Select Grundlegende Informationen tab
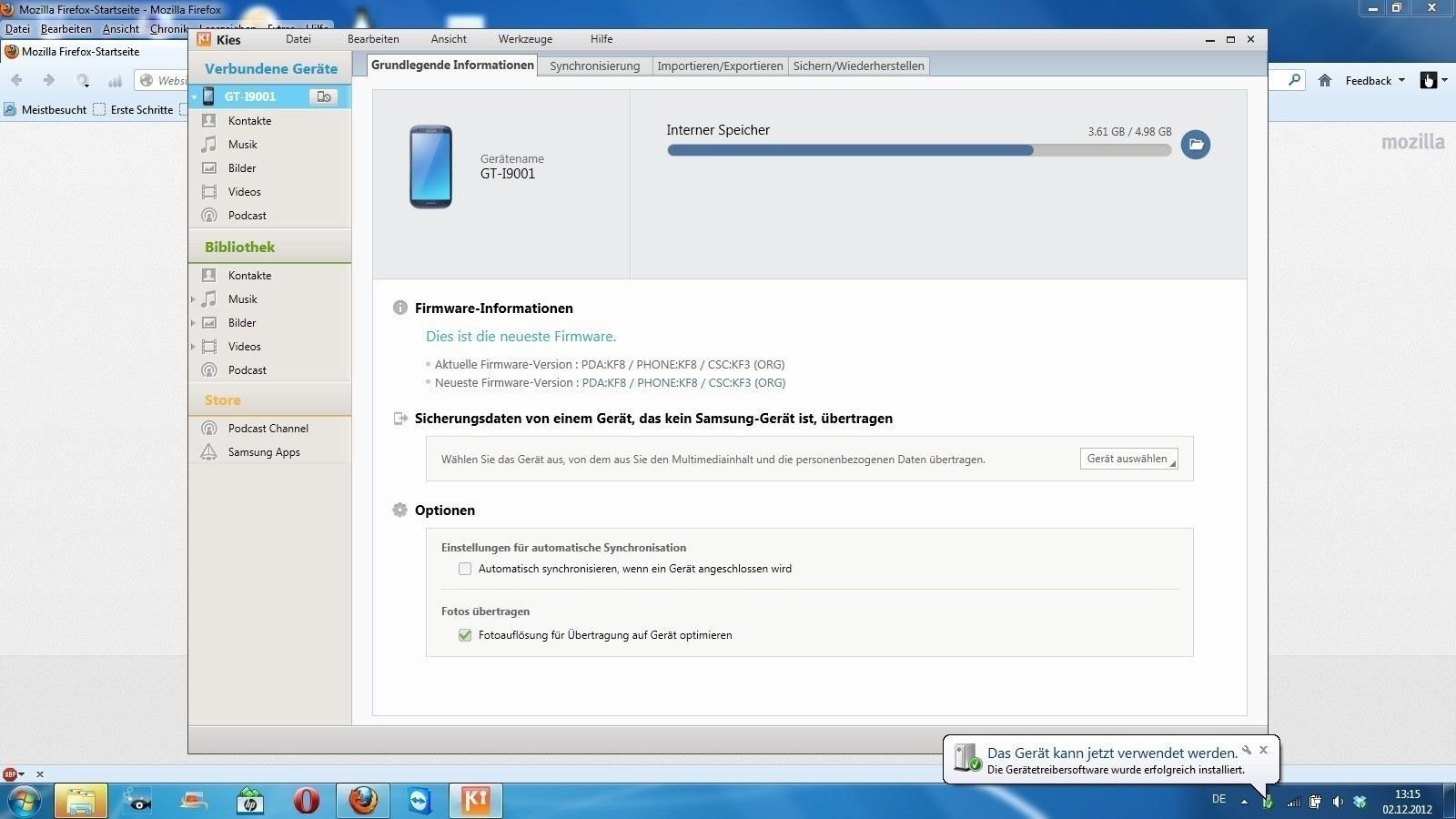1456x819 pixels. tap(452, 65)
